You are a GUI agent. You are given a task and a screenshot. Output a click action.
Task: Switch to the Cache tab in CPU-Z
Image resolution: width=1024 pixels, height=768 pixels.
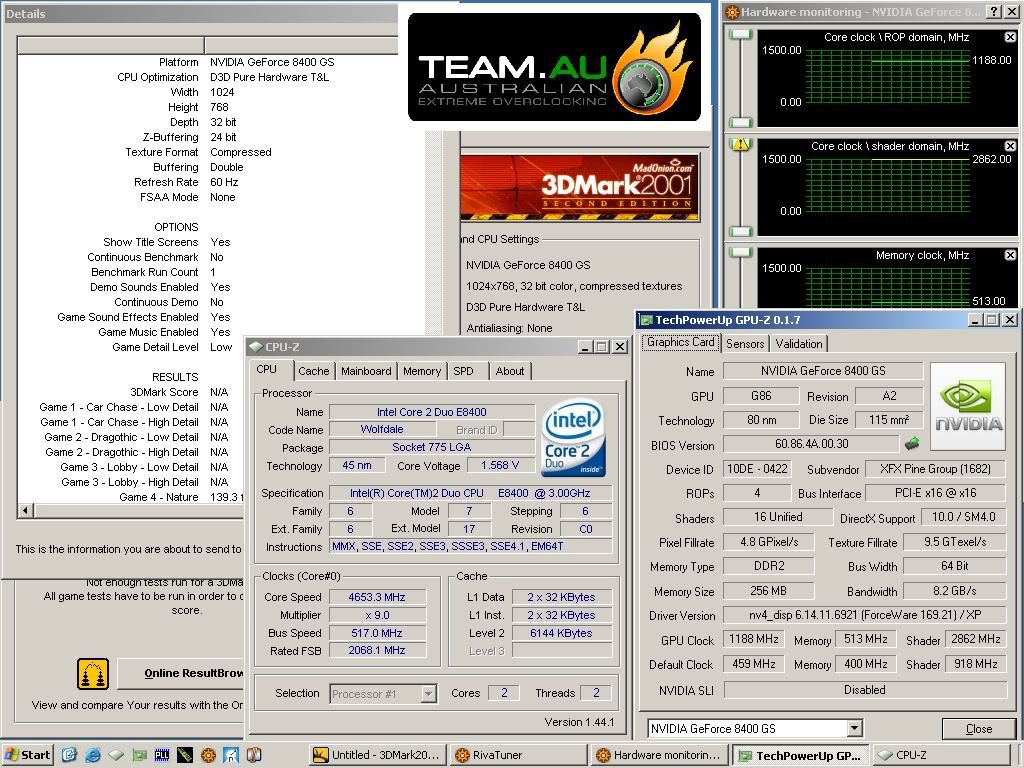313,371
